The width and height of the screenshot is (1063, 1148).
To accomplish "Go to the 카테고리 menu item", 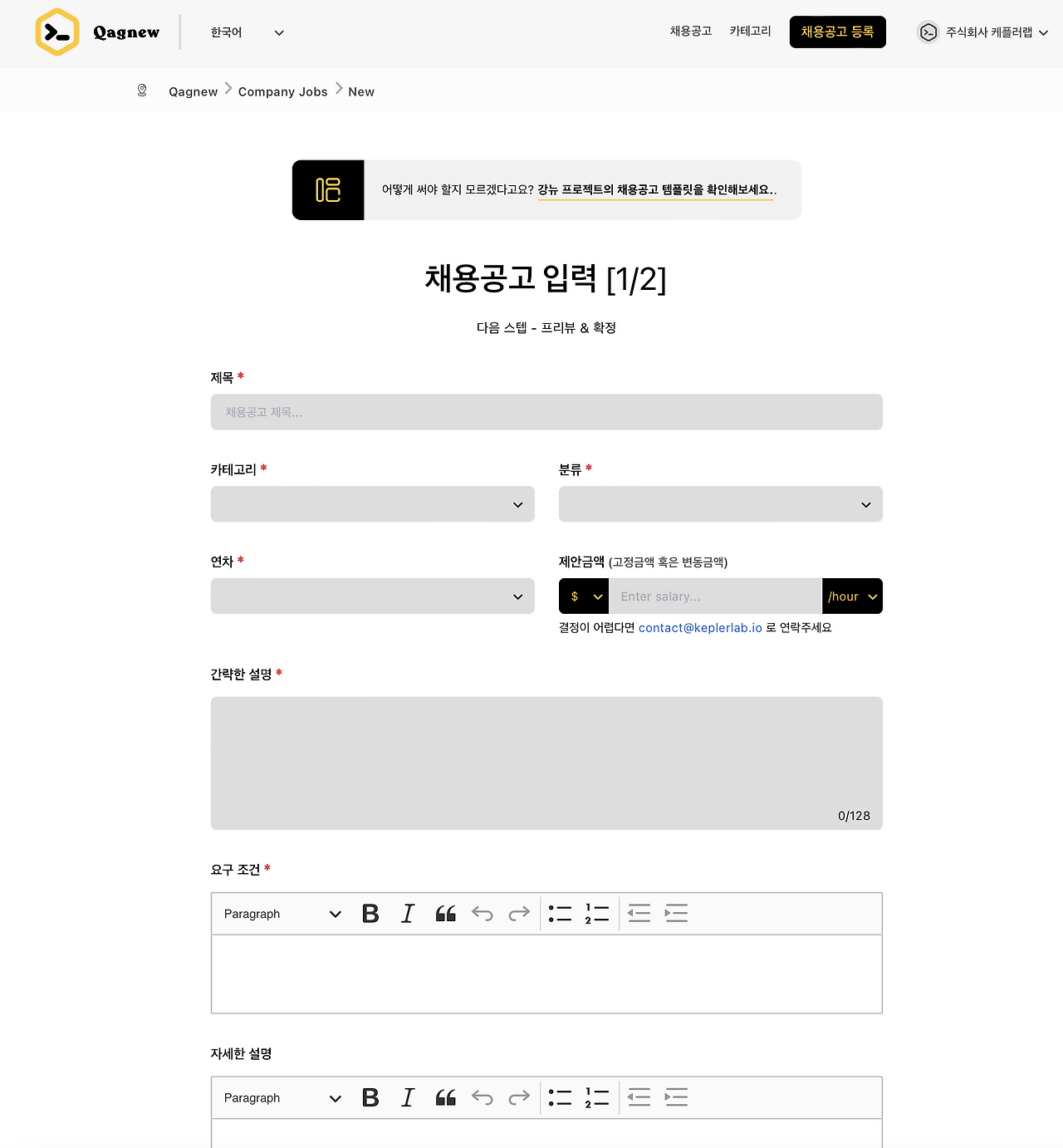I will click(748, 31).
